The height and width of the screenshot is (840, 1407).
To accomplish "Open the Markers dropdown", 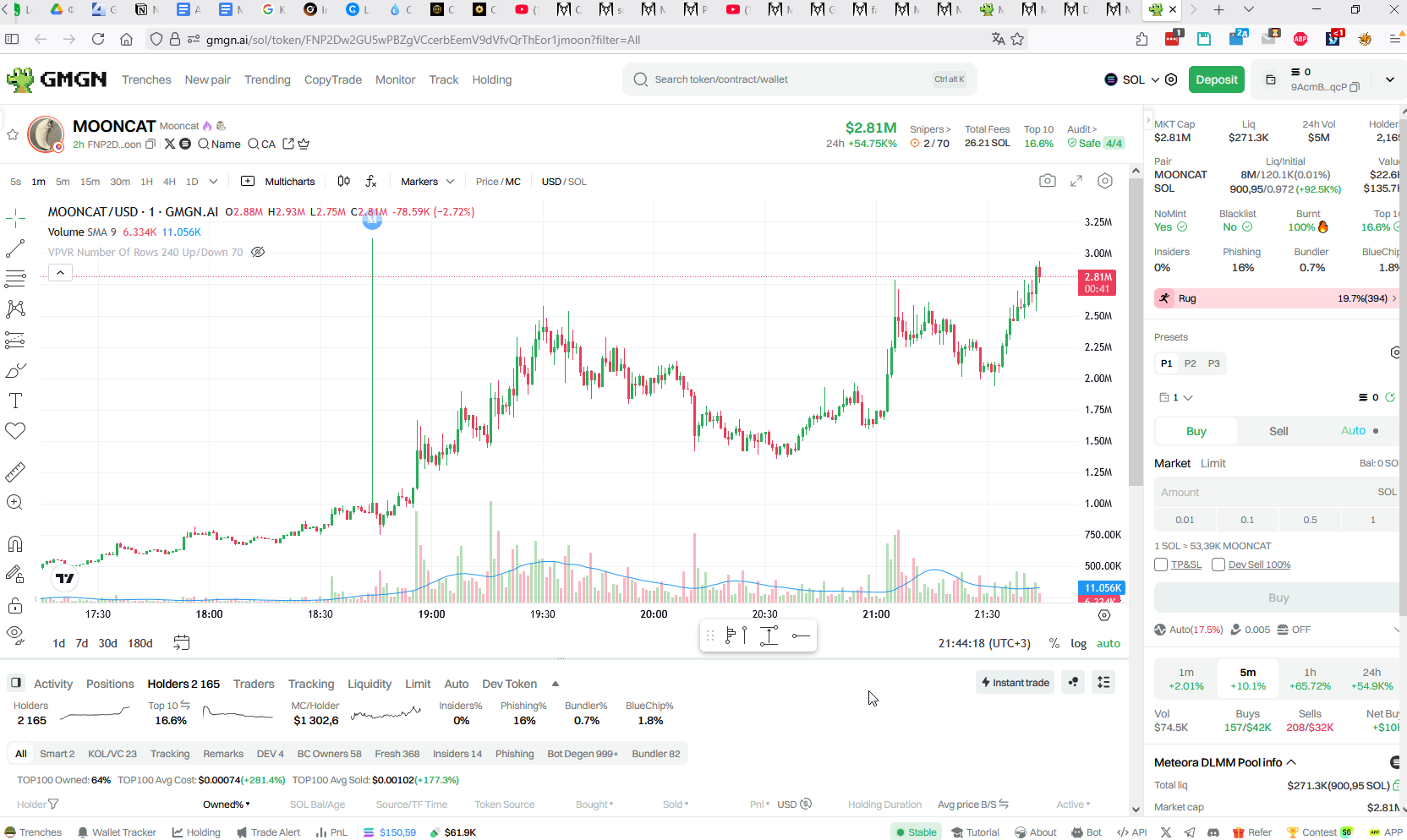I will 427,182.
